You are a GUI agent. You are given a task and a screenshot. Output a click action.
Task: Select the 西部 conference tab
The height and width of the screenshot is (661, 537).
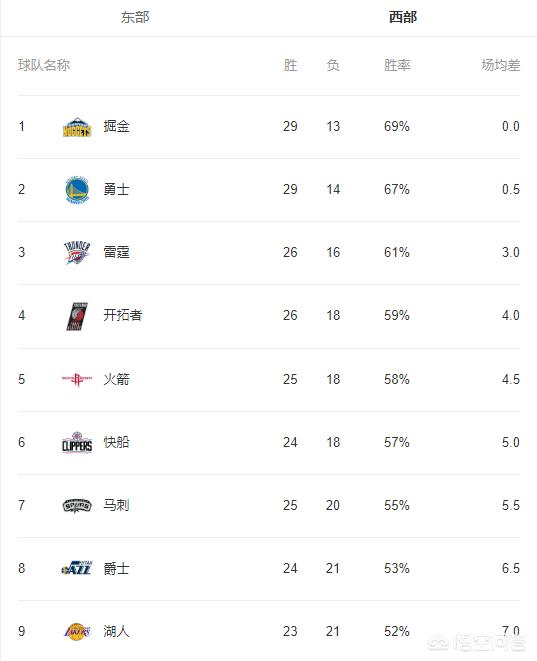[403, 17]
